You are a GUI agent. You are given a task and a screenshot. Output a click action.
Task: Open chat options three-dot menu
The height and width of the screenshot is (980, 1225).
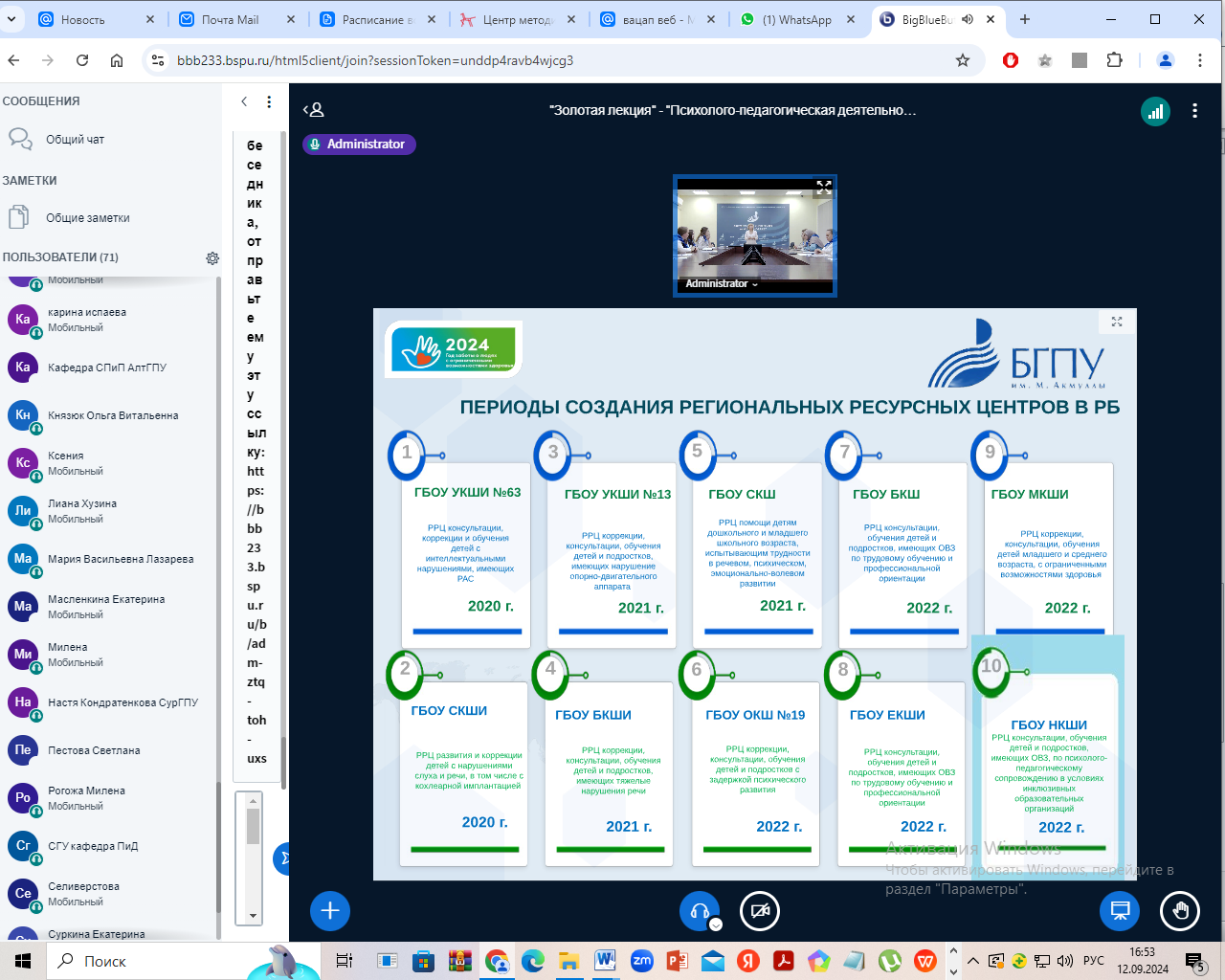(269, 101)
